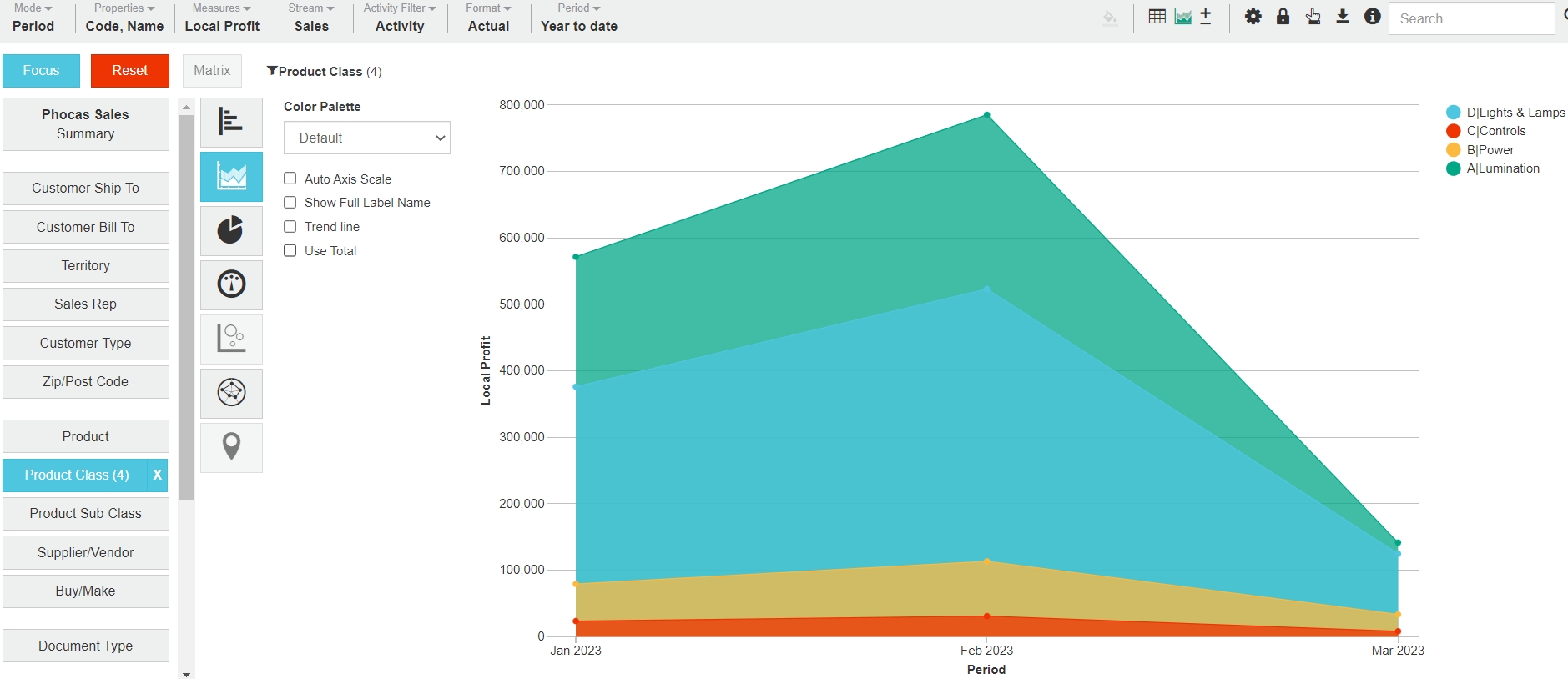Open the Color Palette Default dropdown
Image resolution: width=1568 pixels, height=679 pixels.
pyautogui.click(x=366, y=138)
